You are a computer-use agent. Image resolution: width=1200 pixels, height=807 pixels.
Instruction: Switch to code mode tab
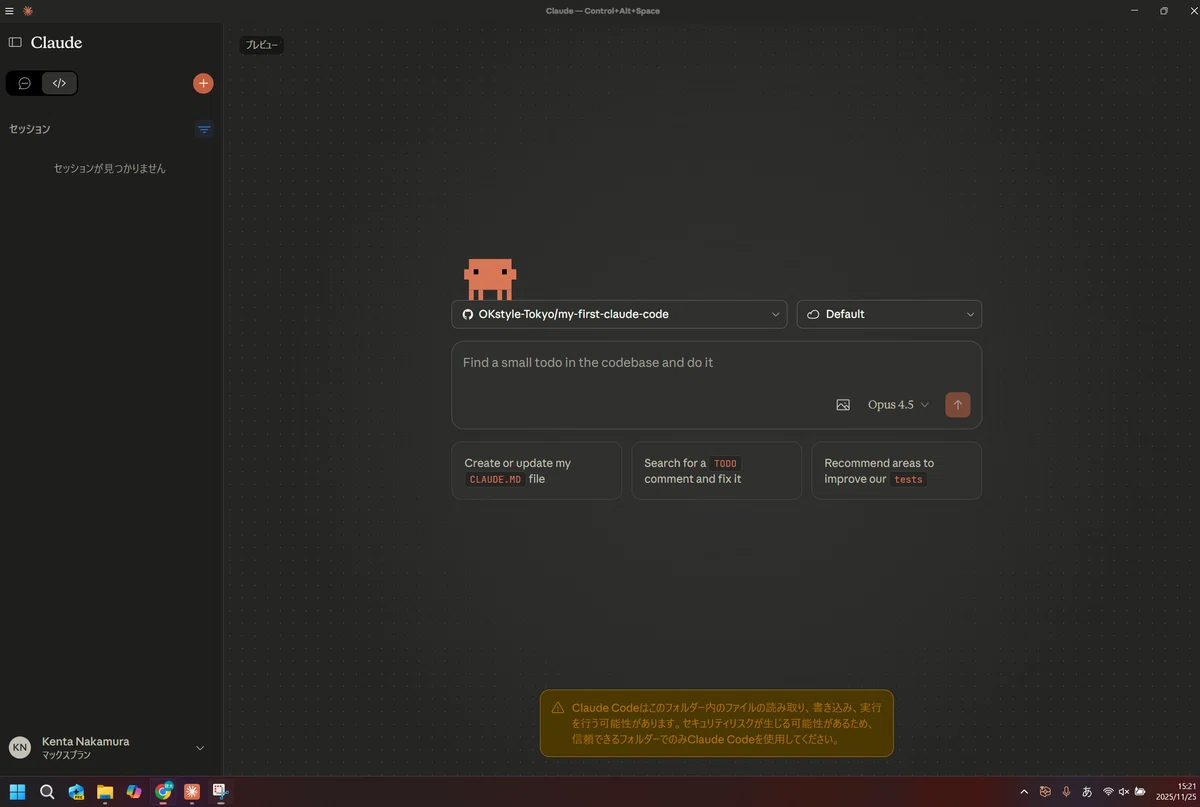click(59, 84)
